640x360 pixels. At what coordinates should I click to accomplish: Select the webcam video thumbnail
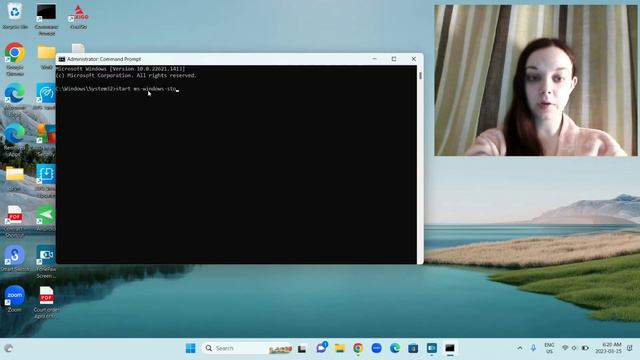pyautogui.click(x=536, y=80)
